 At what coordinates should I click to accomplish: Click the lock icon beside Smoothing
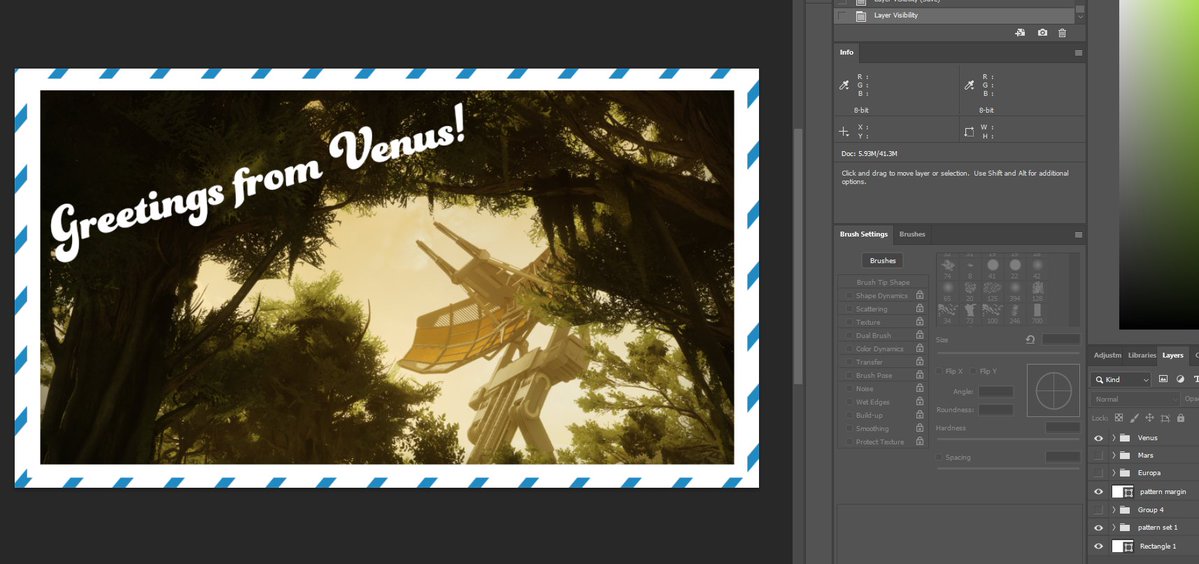tap(920, 429)
